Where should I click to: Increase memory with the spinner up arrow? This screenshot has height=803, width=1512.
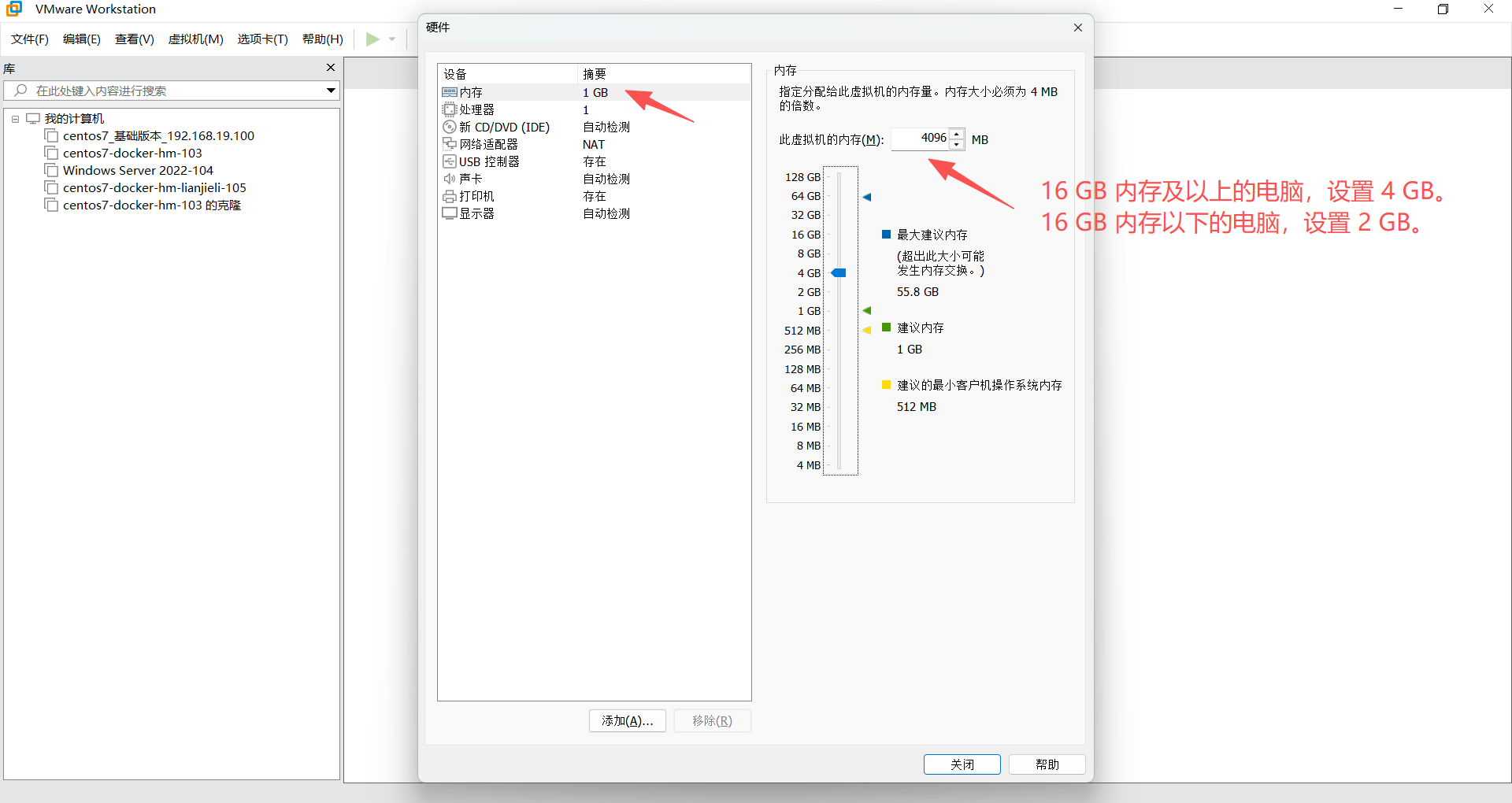tap(957, 134)
